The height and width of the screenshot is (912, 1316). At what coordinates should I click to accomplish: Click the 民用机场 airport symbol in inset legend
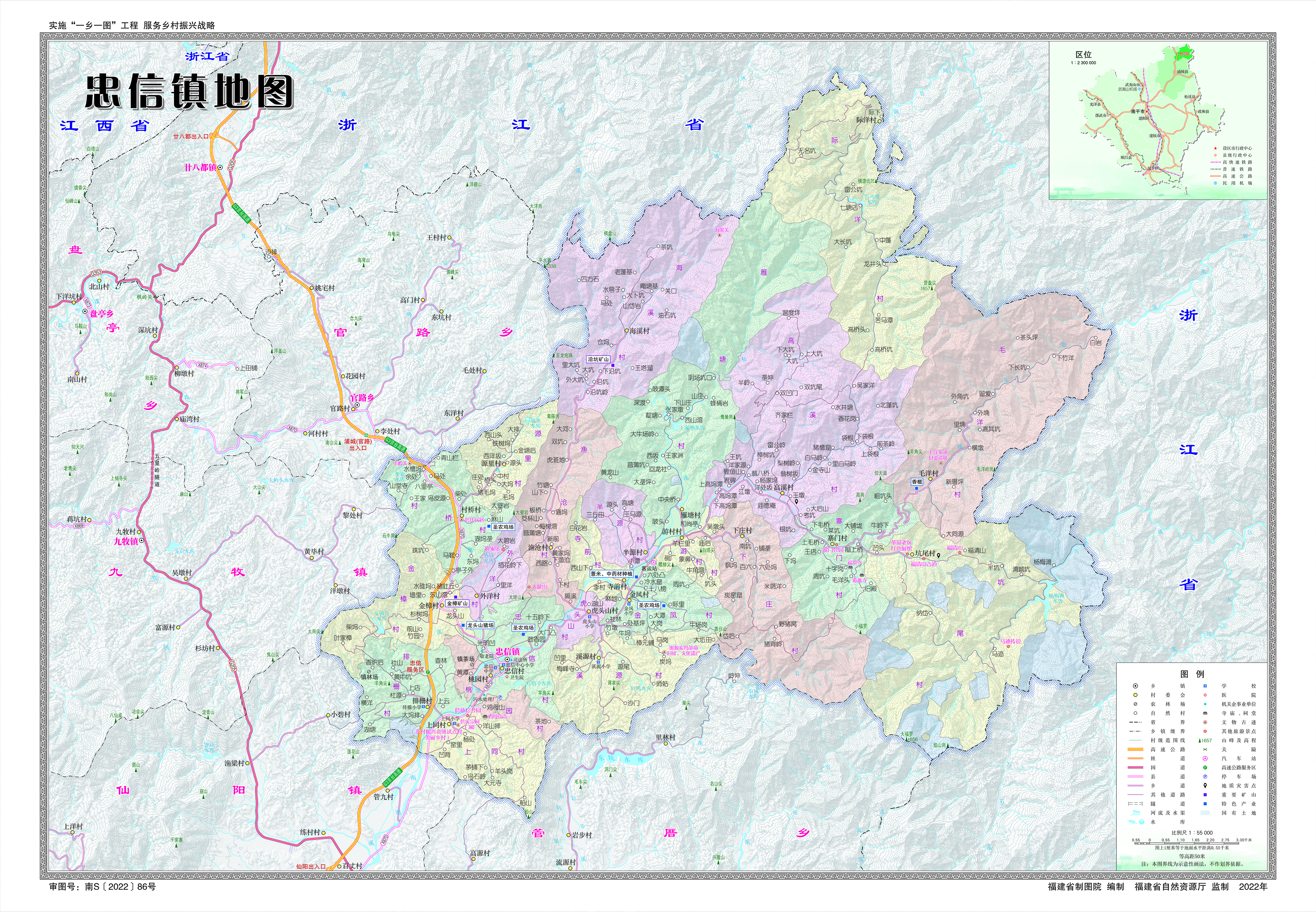[x=1215, y=184]
